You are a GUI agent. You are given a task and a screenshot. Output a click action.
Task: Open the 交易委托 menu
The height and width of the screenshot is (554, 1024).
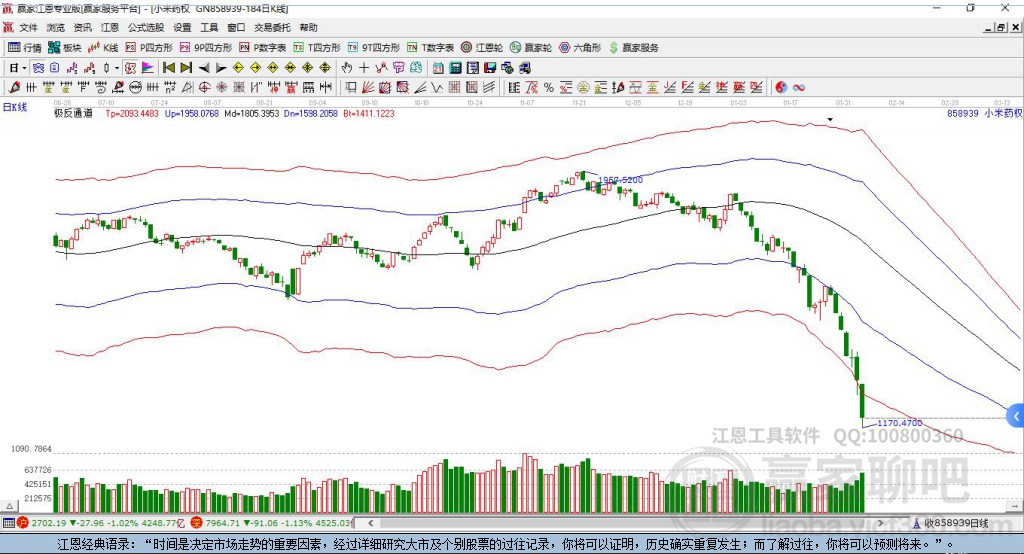point(272,27)
